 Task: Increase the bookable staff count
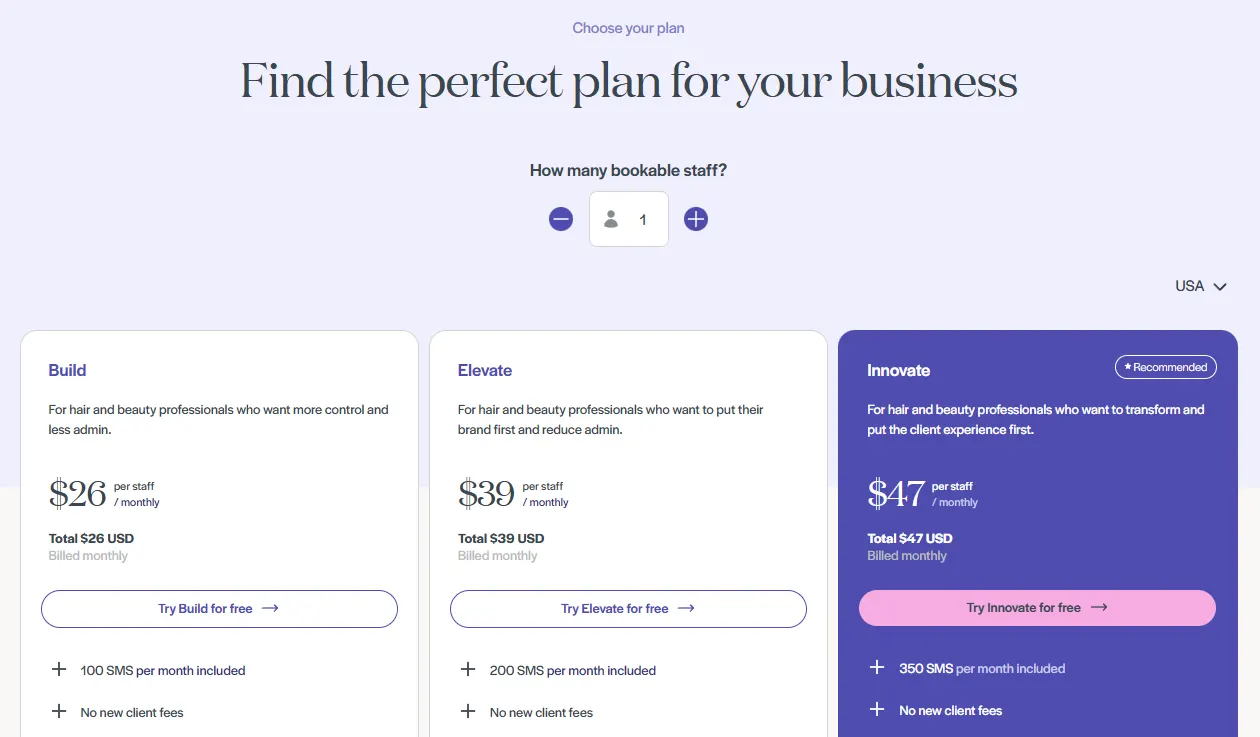pyautogui.click(x=696, y=219)
